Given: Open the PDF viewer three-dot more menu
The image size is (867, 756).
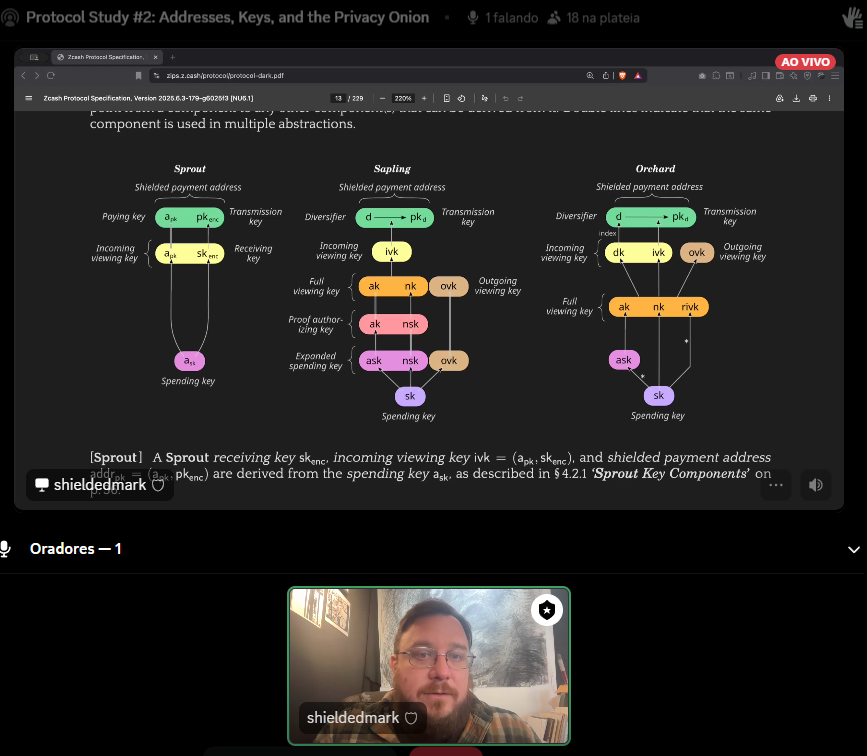Looking at the screenshot, I should tap(829, 98).
